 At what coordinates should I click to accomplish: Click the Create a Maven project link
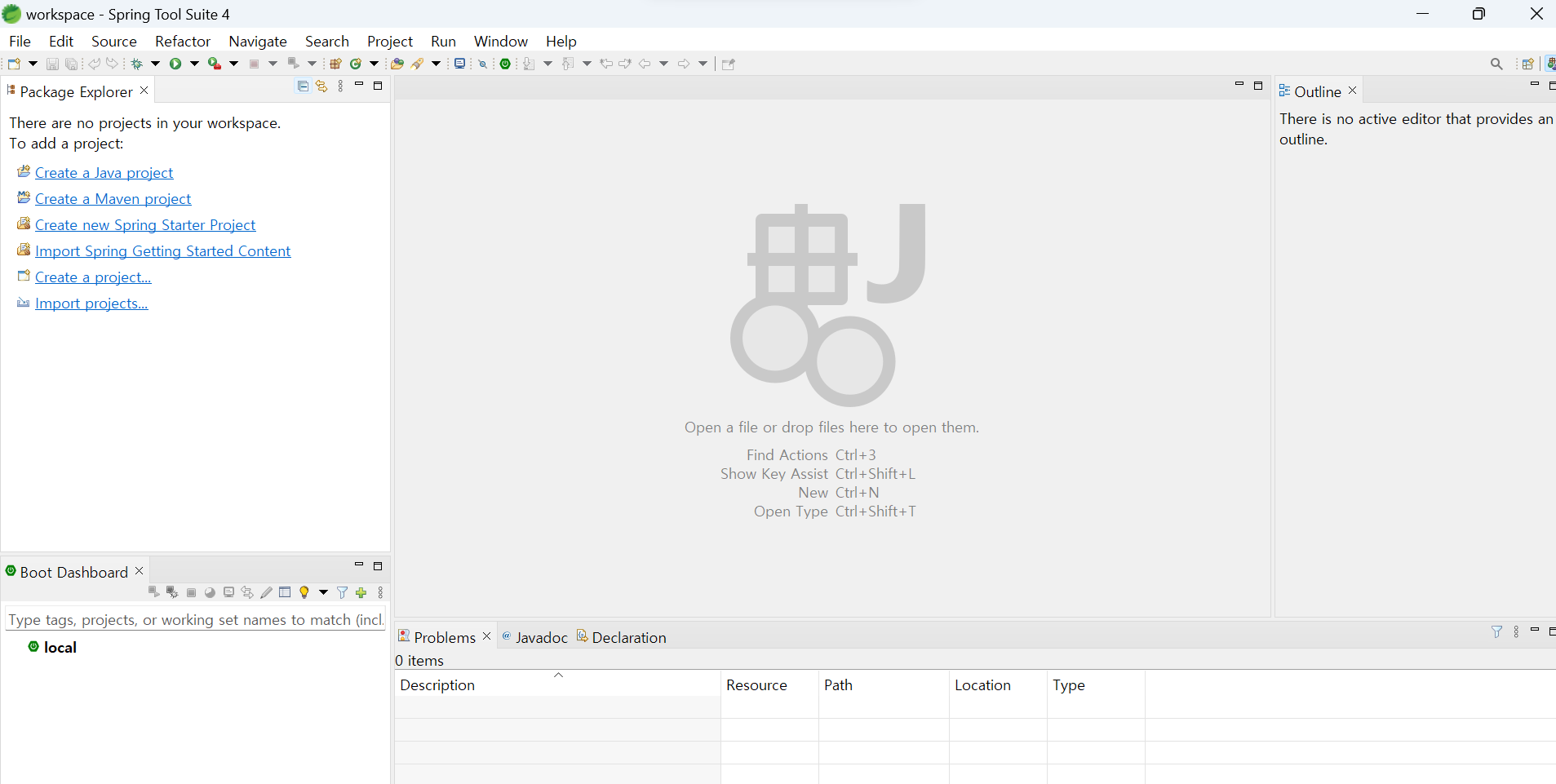pos(113,199)
